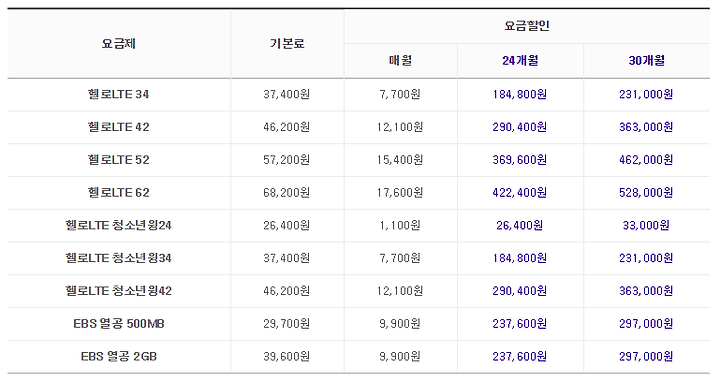This screenshot has height=382, width=720.
Task: Click 184,800원 in the 청소년윙34 row
Action: [x=520, y=258]
